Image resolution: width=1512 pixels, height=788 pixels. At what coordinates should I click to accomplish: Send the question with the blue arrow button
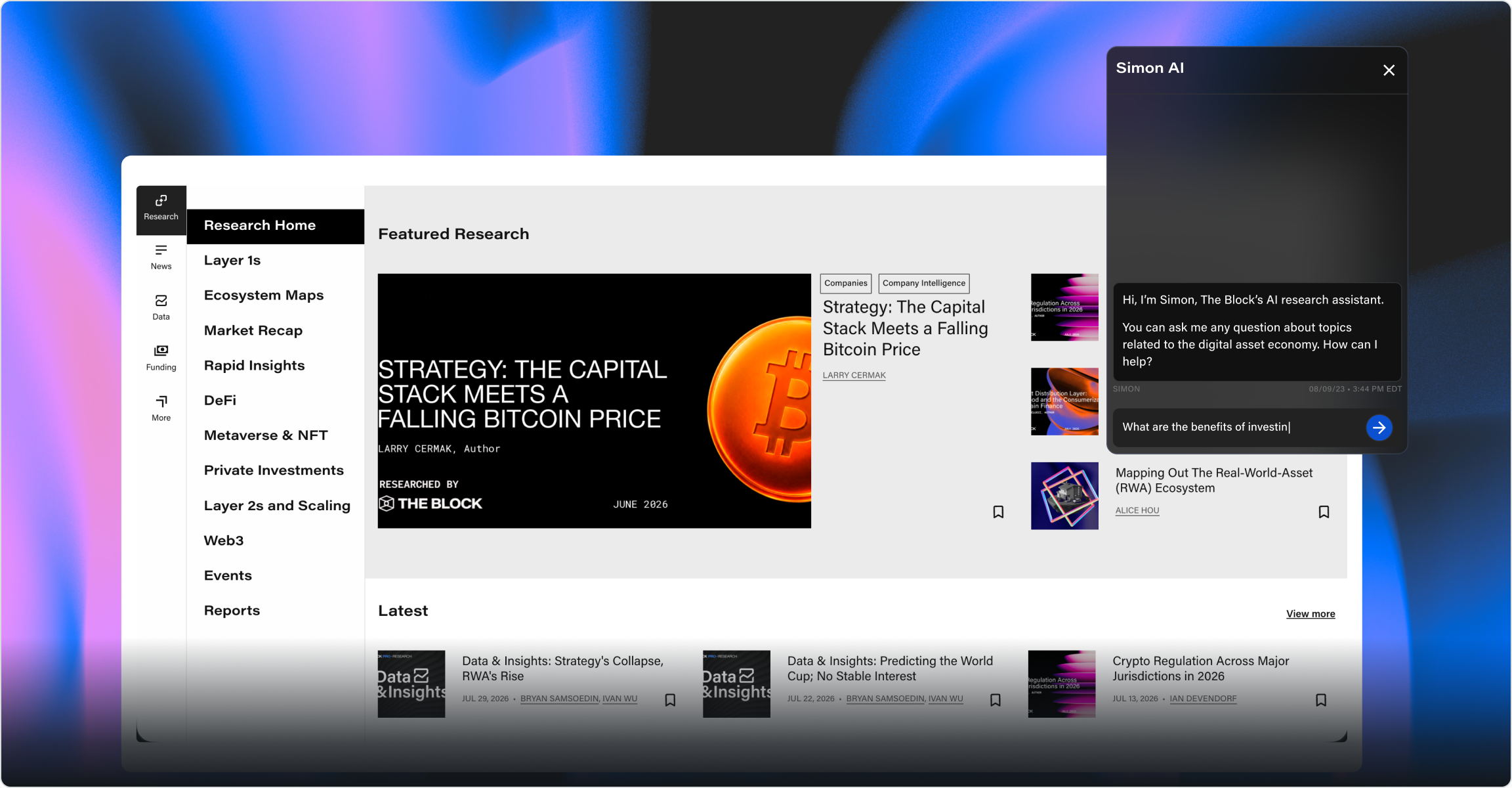[1379, 427]
